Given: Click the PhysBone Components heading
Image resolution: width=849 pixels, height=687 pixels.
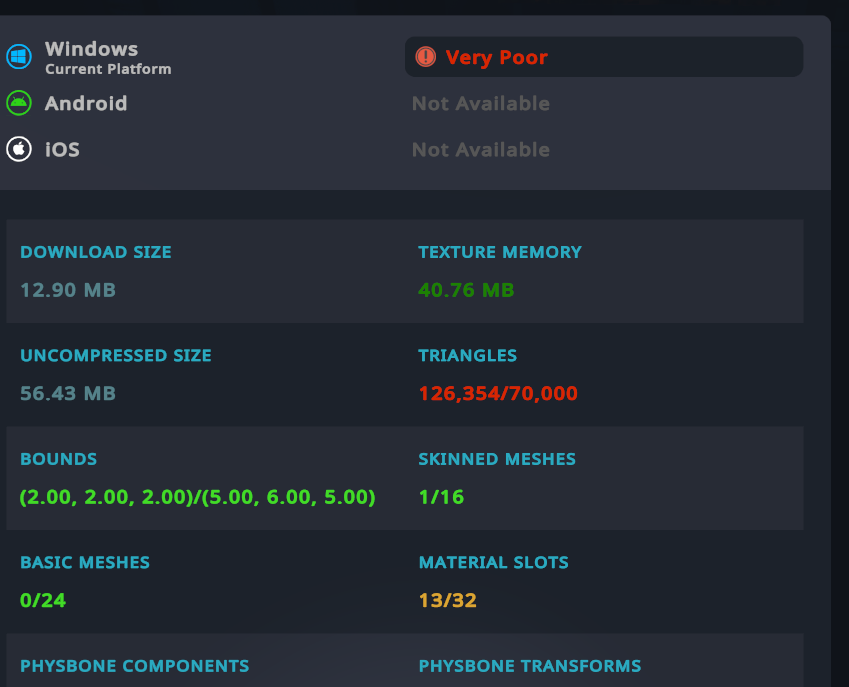Looking at the screenshot, I should [135, 666].
